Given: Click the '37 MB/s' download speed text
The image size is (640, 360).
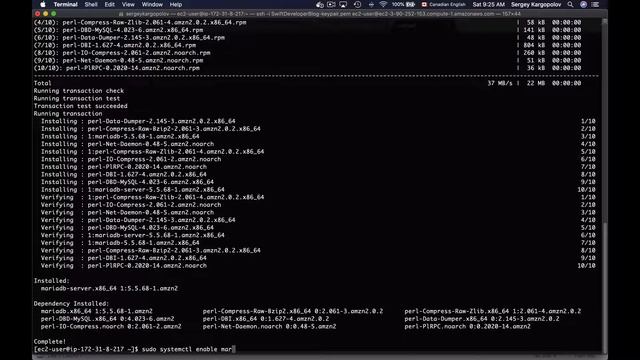Looking at the screenshot, I should click(x=500, y=83).
